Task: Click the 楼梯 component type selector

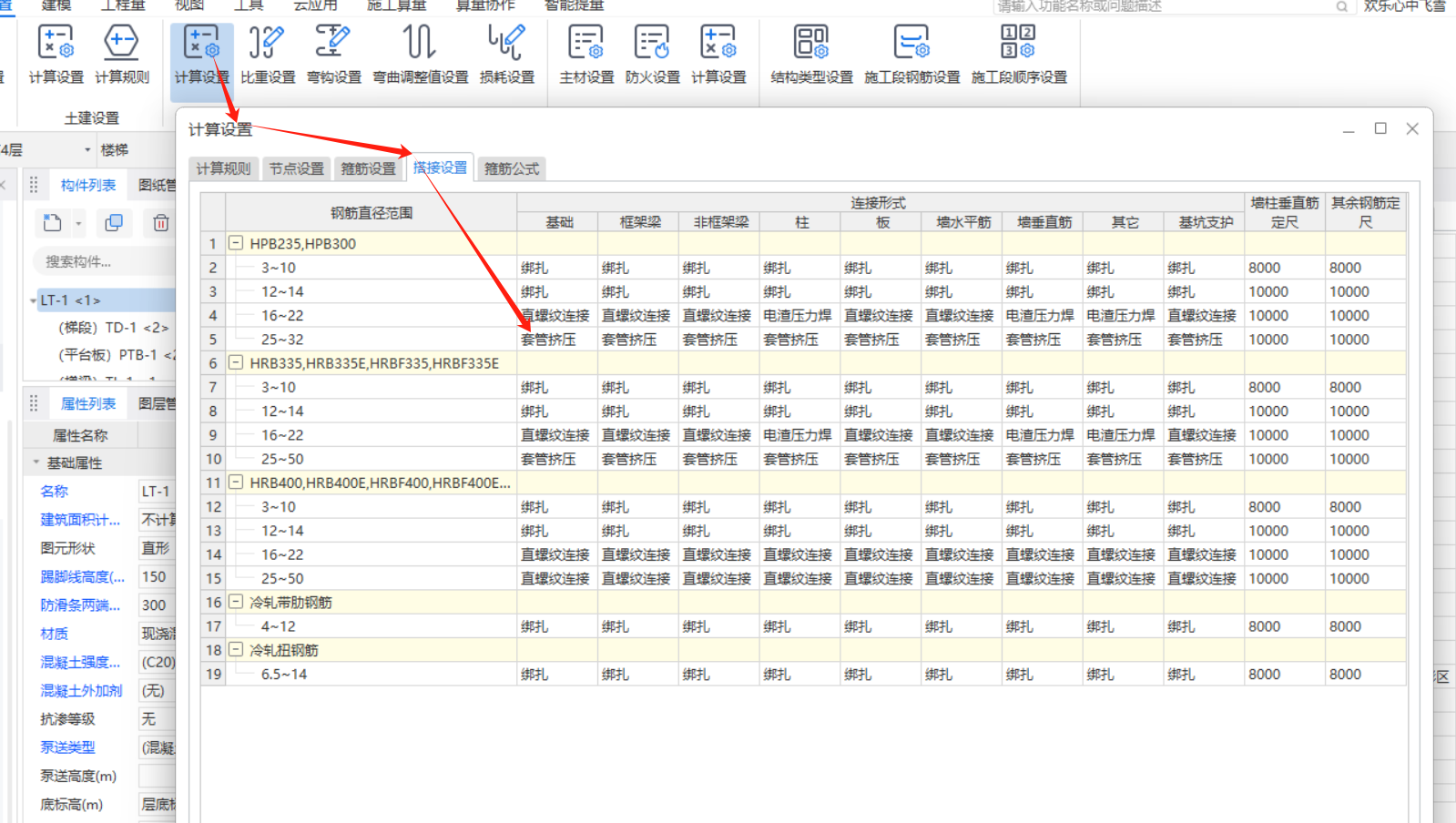Action: [x=137, y=150]
